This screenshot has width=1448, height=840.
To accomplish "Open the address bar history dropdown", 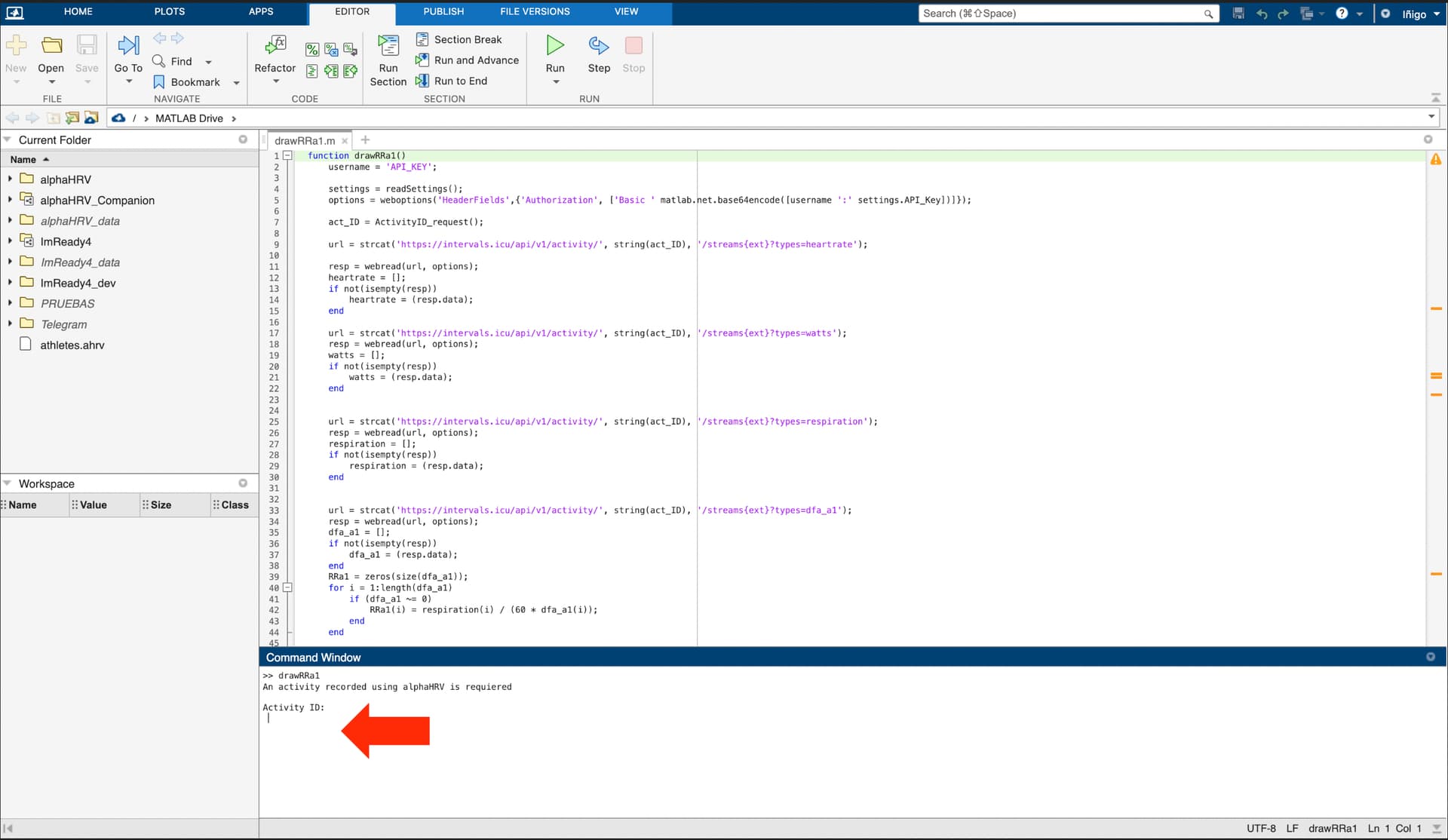I will (1431, 117).
